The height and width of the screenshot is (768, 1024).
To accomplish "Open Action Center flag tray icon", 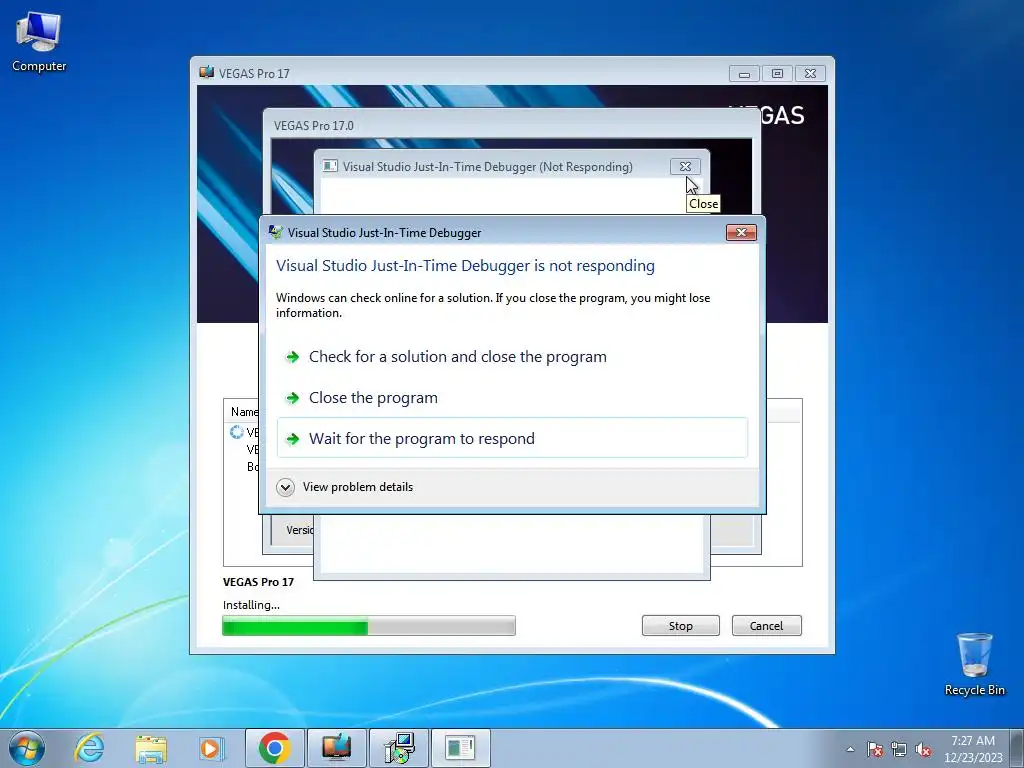I will [x=875, y=749].
